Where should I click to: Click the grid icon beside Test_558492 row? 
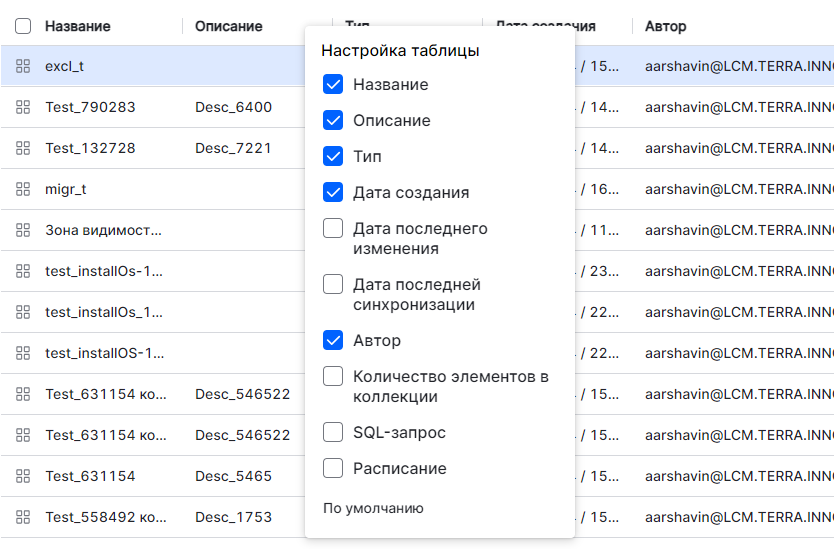coord(23,517)
